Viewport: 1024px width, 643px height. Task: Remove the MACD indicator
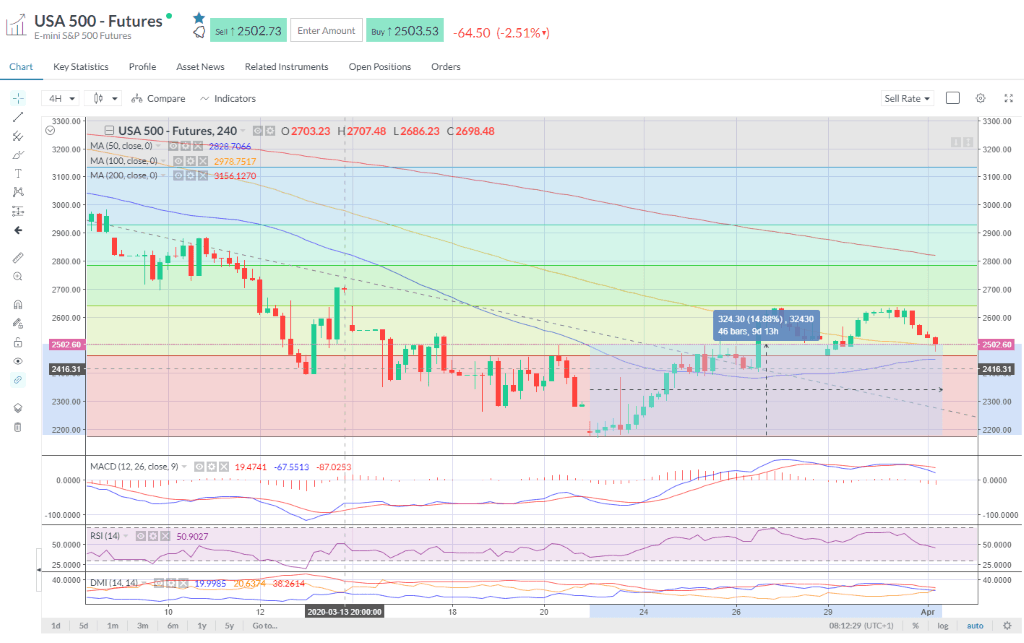(x=224, y=467)
